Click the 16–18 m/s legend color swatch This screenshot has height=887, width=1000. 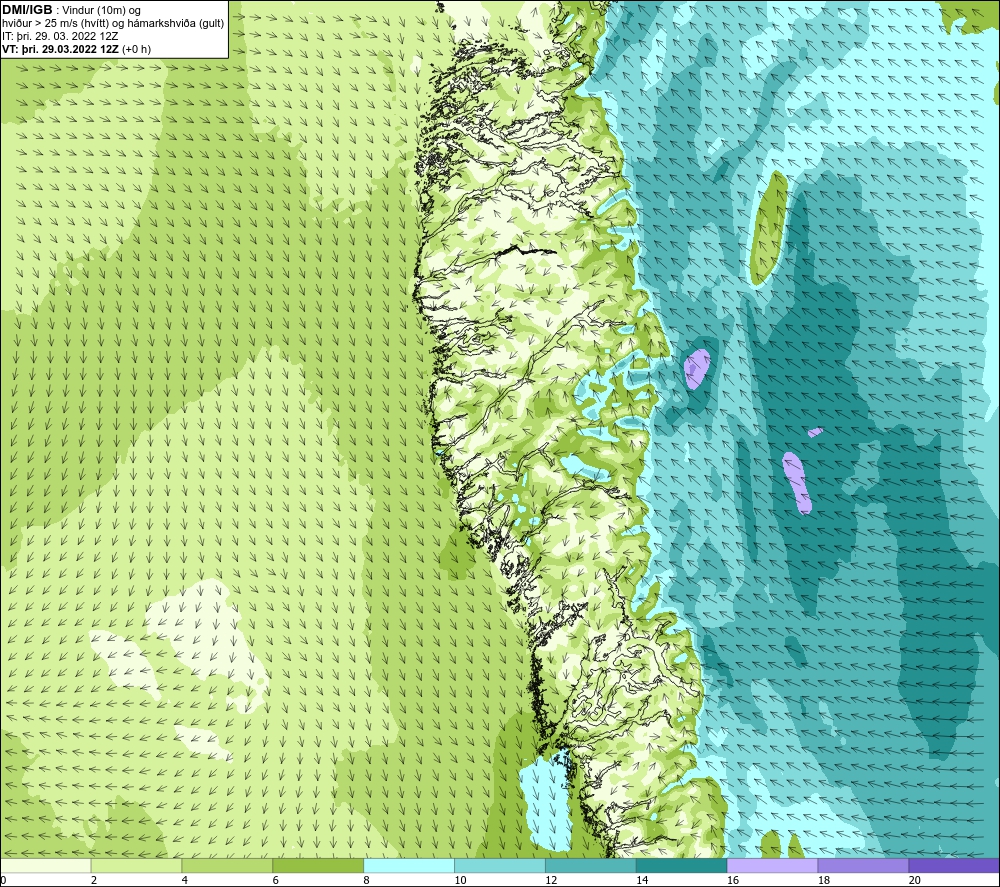tap(772, 865)
